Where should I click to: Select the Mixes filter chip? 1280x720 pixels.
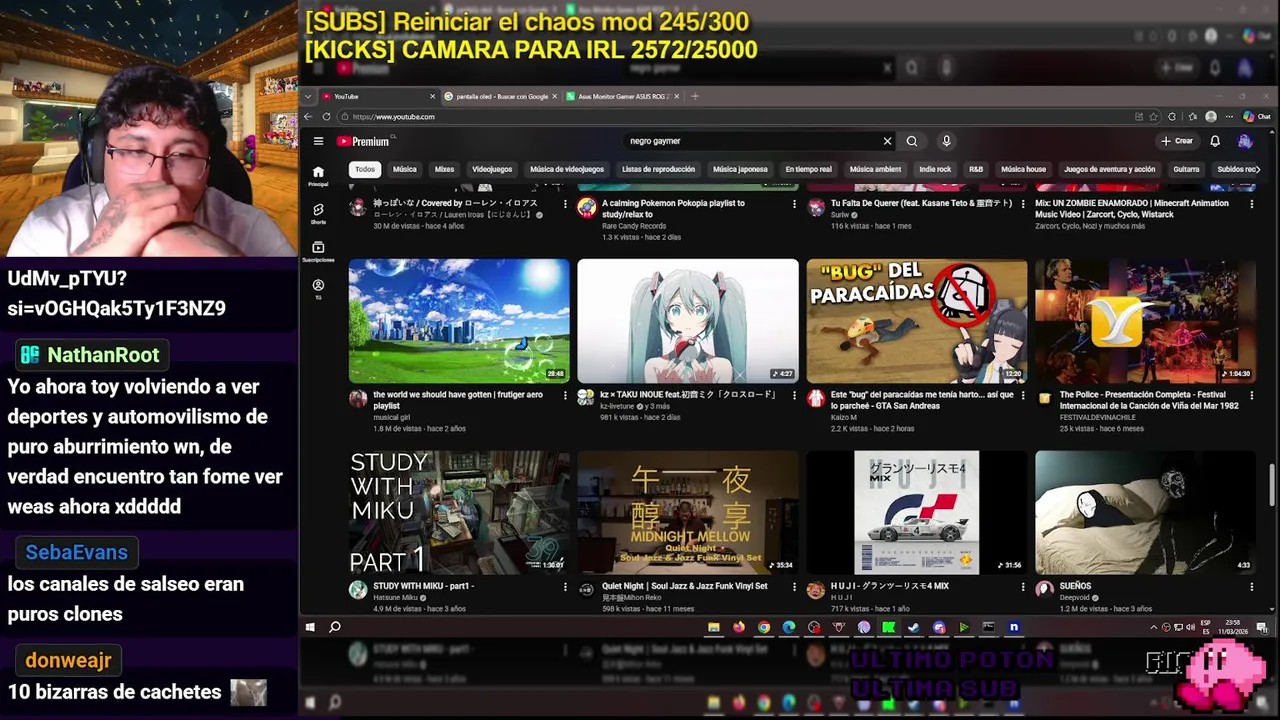(445, 169)
